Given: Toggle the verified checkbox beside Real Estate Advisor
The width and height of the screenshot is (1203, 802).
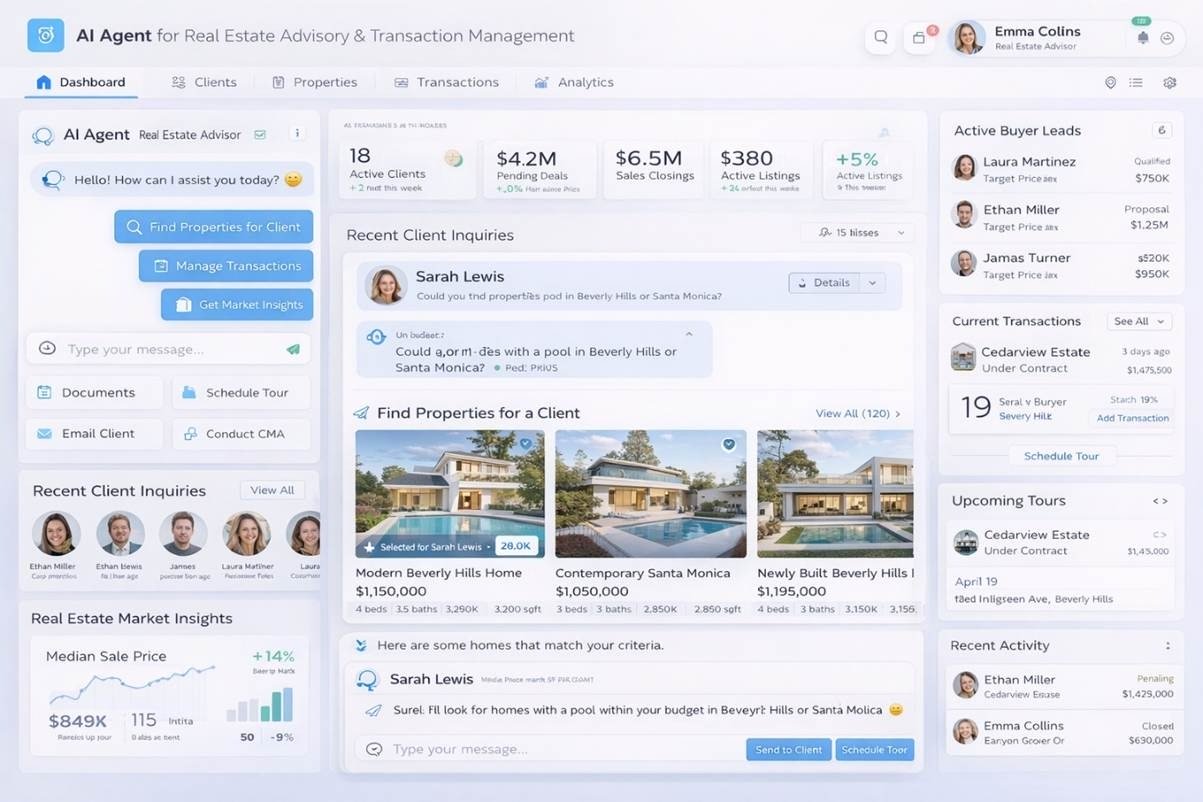Looking at the screenshot, I should [x=260, y=134].
